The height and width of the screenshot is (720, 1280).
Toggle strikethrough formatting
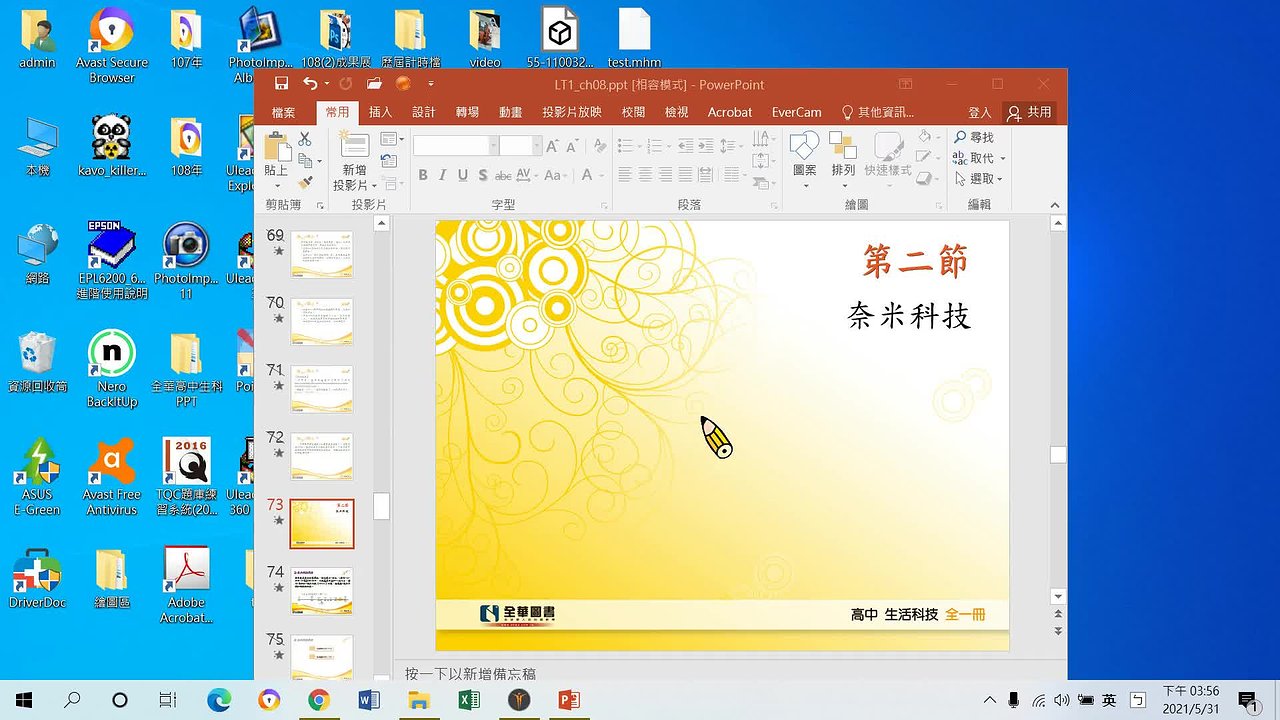point(504,175)
